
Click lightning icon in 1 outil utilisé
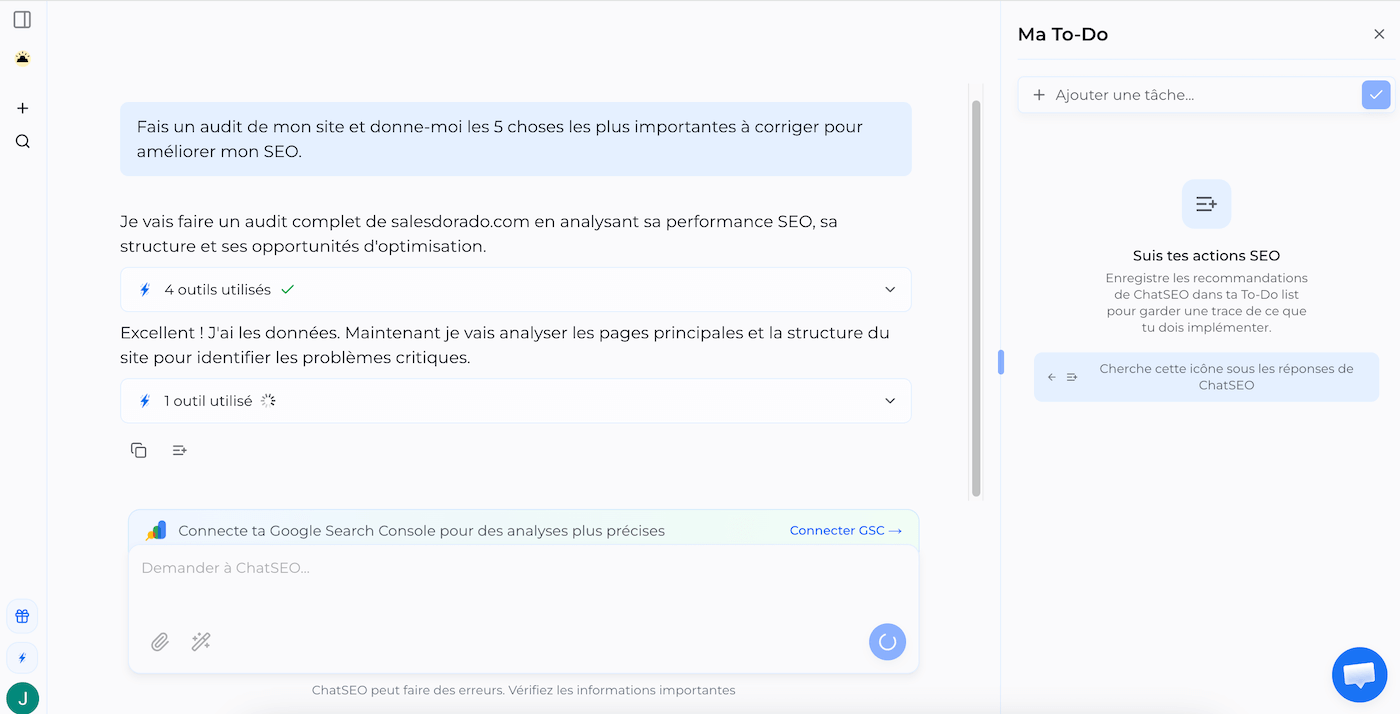click(144, 400)
